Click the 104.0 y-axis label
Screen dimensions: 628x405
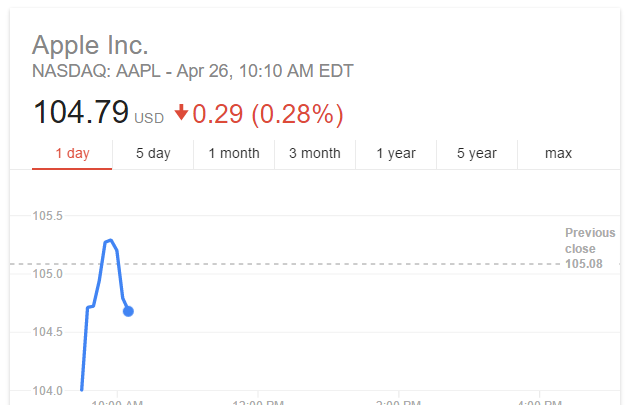coord(48,391)
